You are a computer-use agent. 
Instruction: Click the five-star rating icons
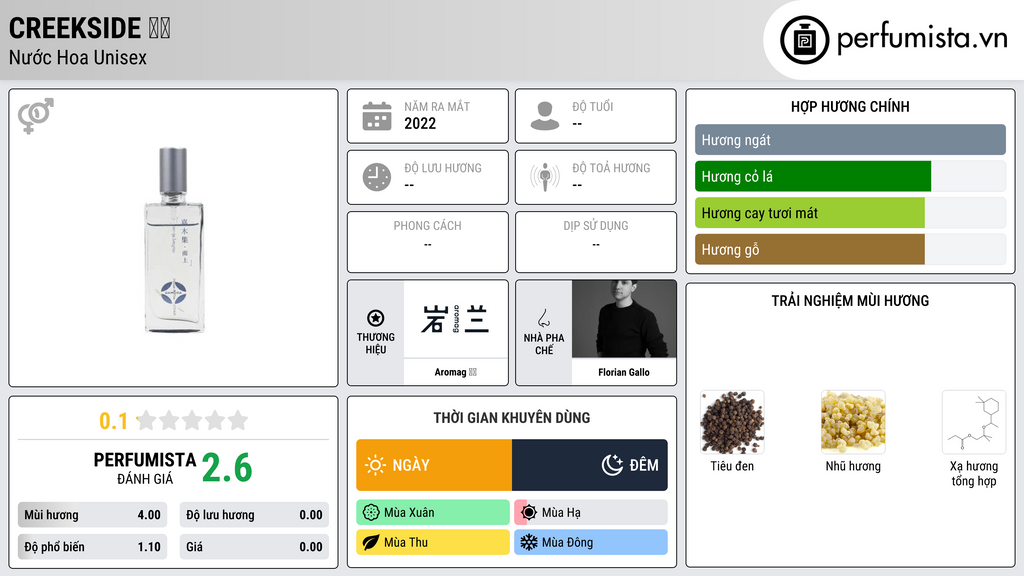pyautogui.click(x=192, y=421)
